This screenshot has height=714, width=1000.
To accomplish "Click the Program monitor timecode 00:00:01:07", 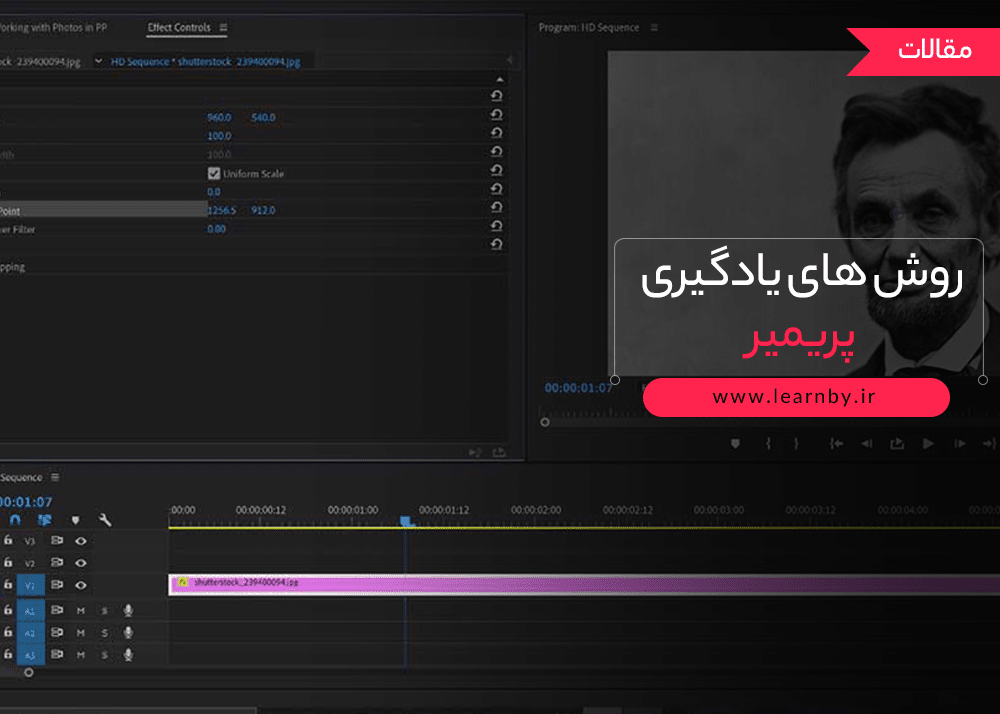I will click(578, 388).
